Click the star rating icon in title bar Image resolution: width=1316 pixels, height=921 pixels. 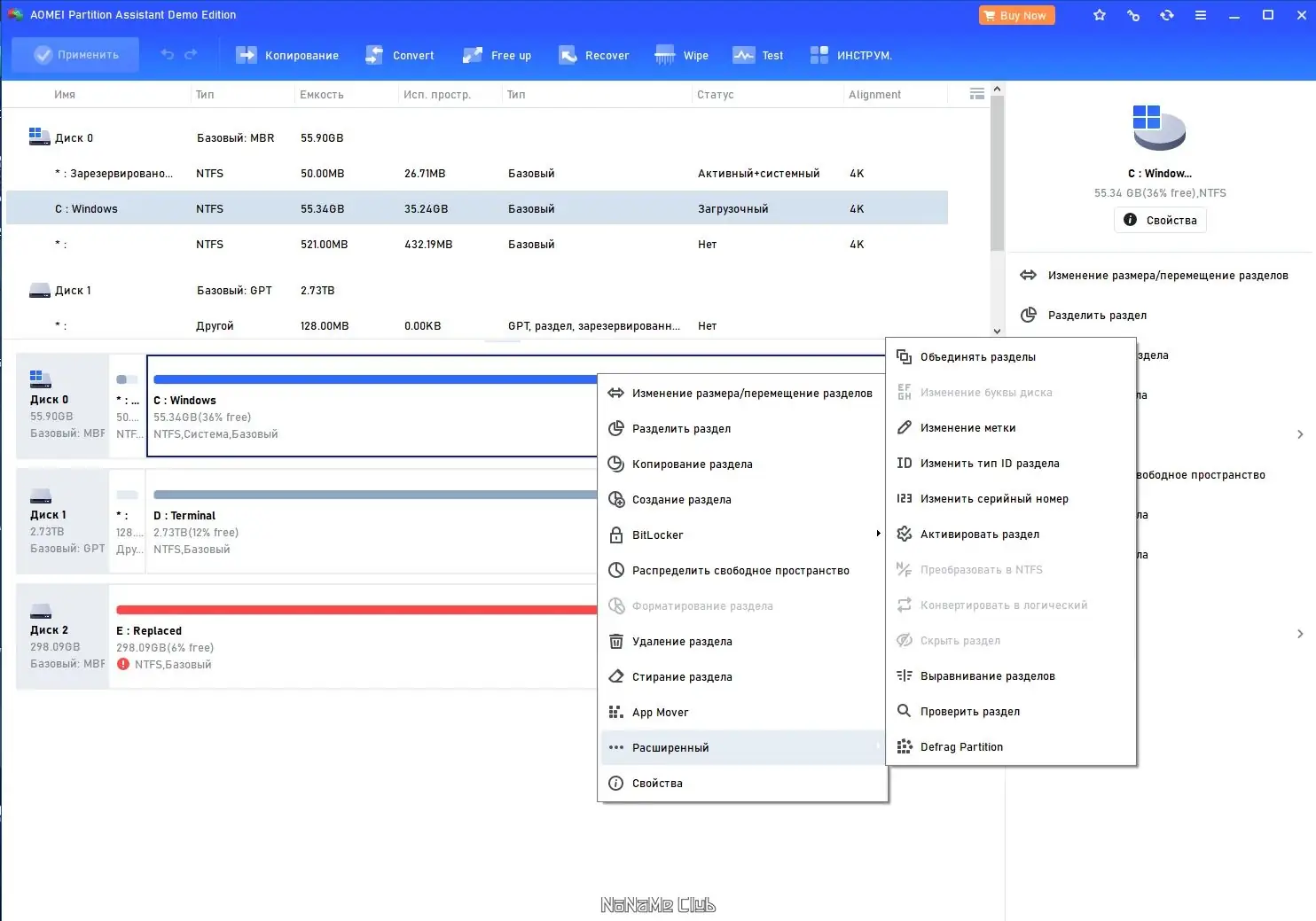tap(1099, 14)
